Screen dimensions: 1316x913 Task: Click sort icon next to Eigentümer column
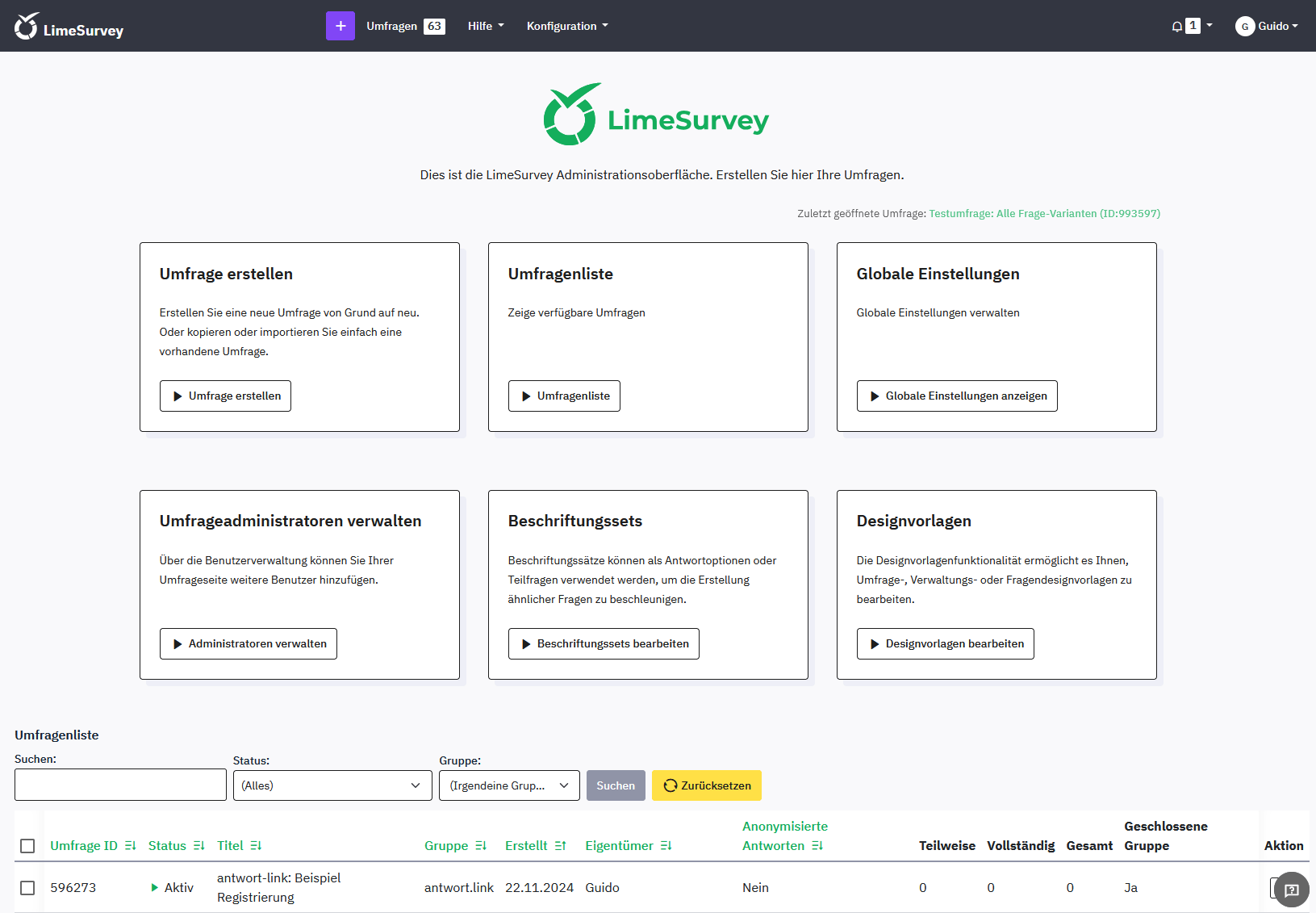(666, 846)
